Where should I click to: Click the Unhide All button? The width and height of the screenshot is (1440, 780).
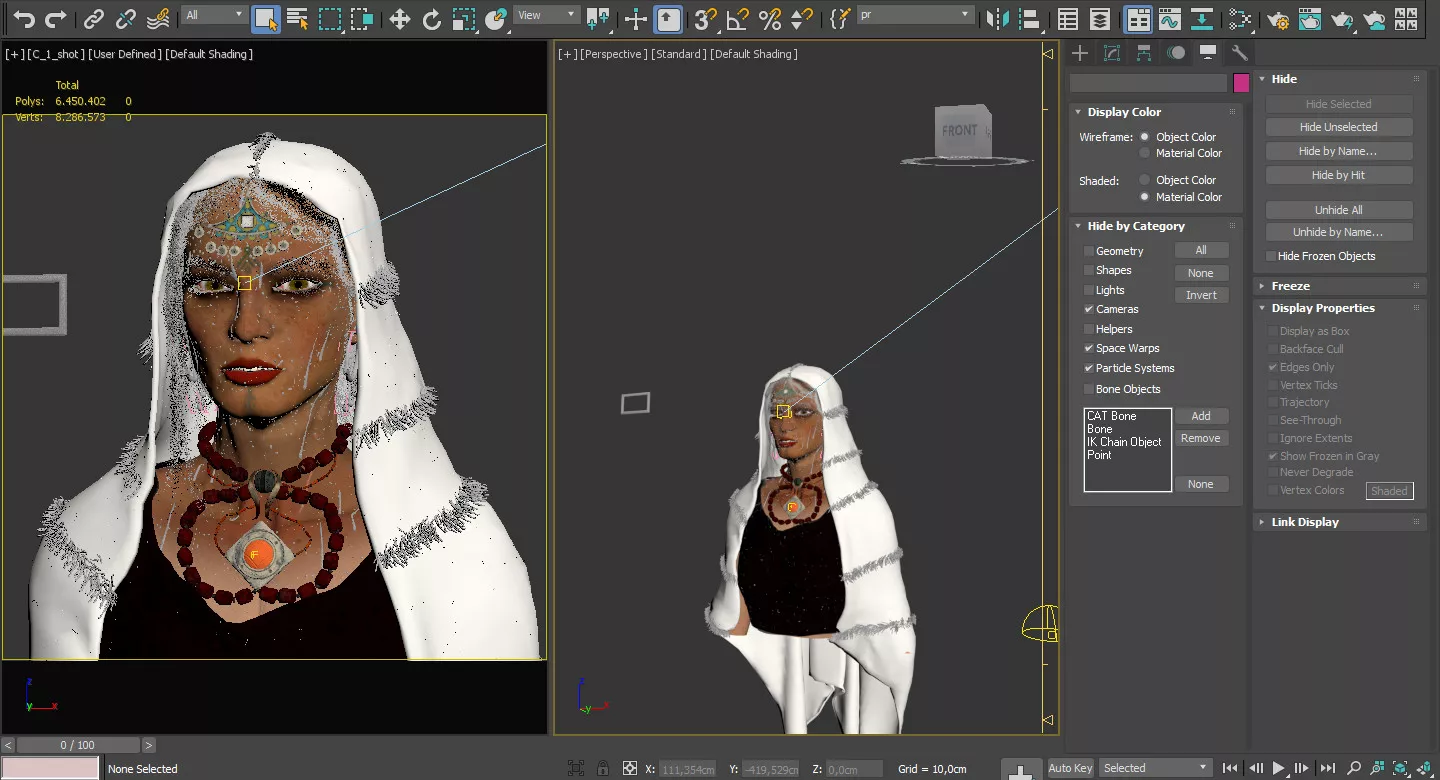pyautogui.click(x=1338, y=210)
